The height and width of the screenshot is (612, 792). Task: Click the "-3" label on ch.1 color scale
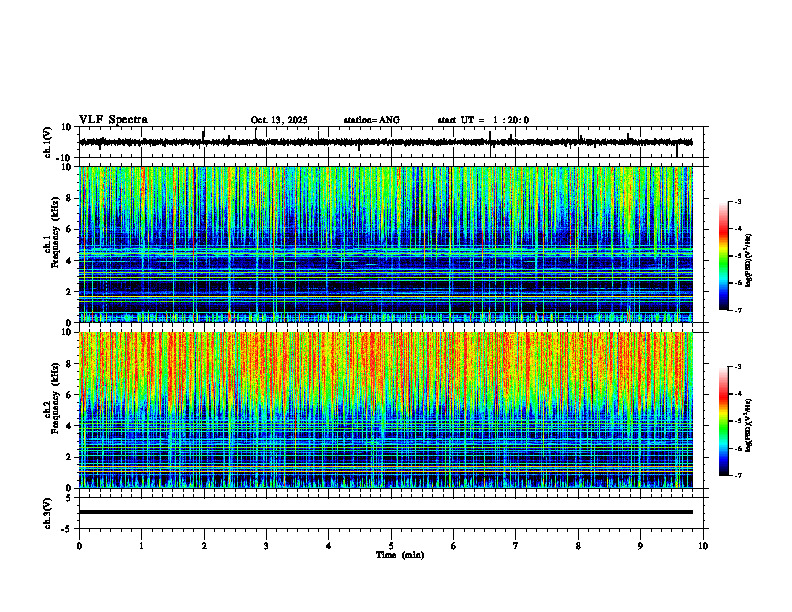[x=738, y=202]
